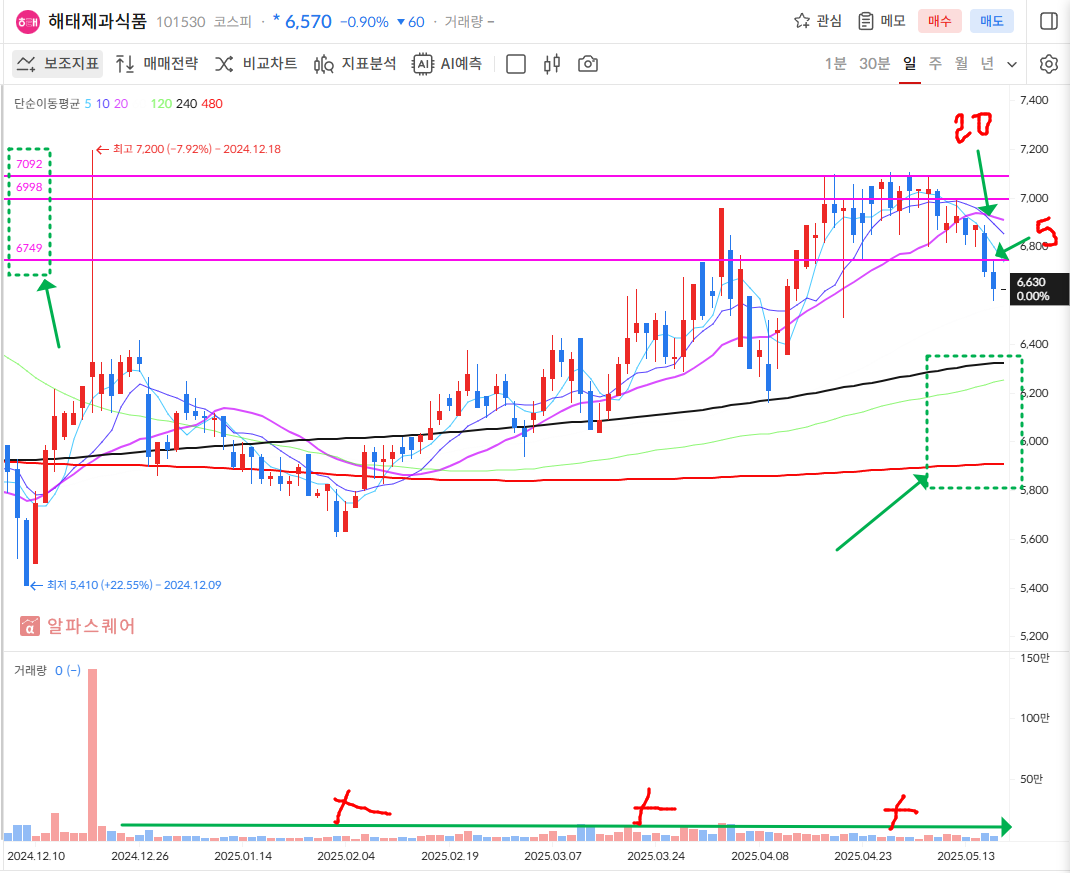Click the 6,570 price in header
The image size is (1070, 873).
tap(308, 22)
